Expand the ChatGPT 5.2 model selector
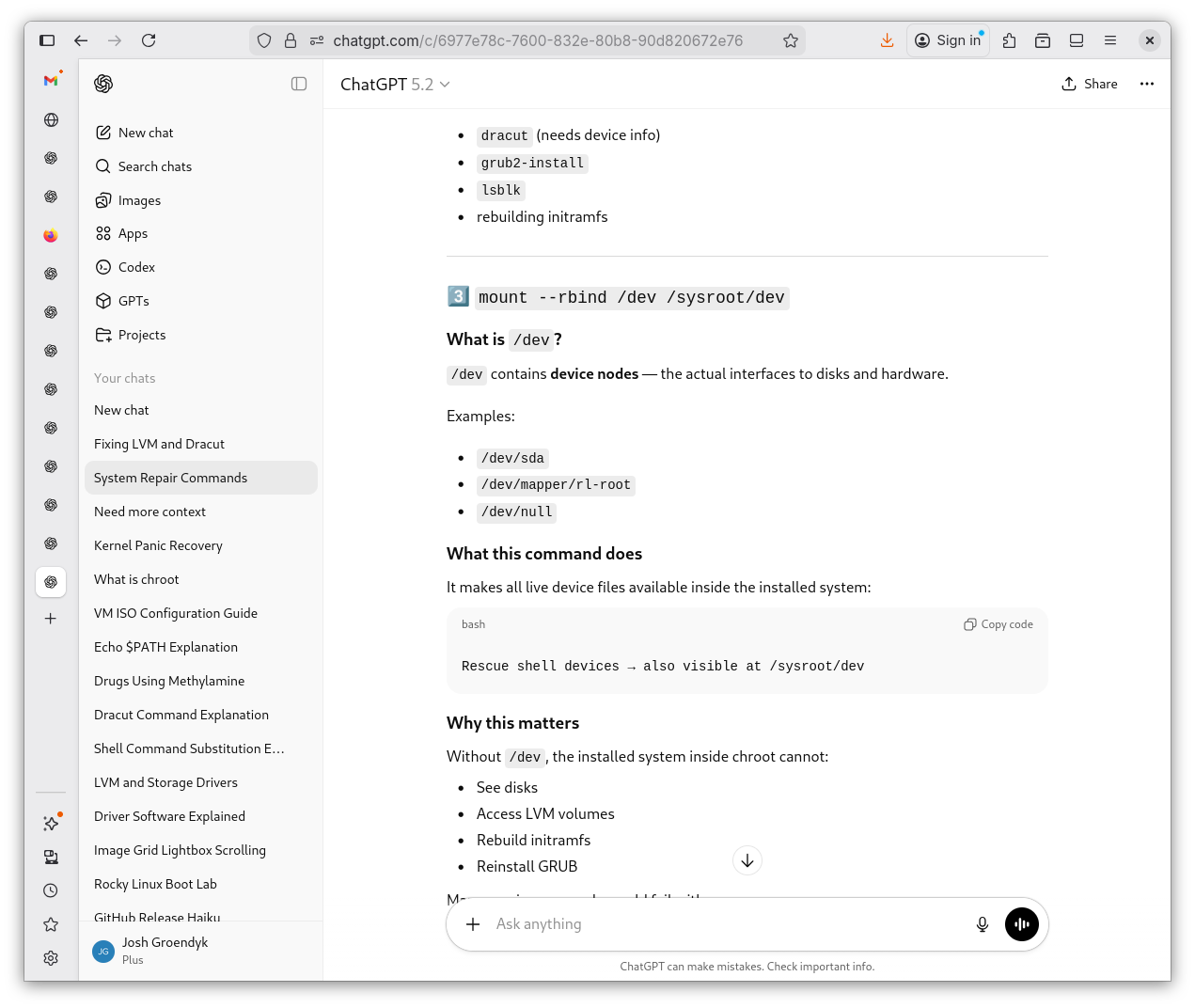This screenshot has height=1008, width=1195. point(395,85)
